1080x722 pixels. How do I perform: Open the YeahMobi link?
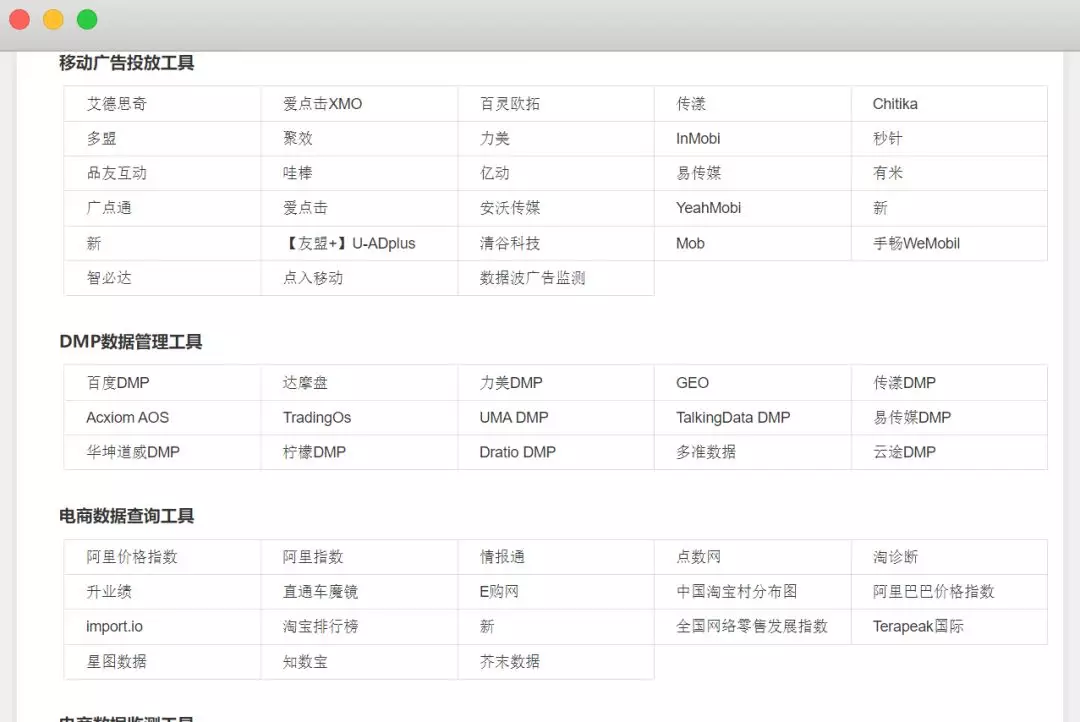click(x=708, y=208)
